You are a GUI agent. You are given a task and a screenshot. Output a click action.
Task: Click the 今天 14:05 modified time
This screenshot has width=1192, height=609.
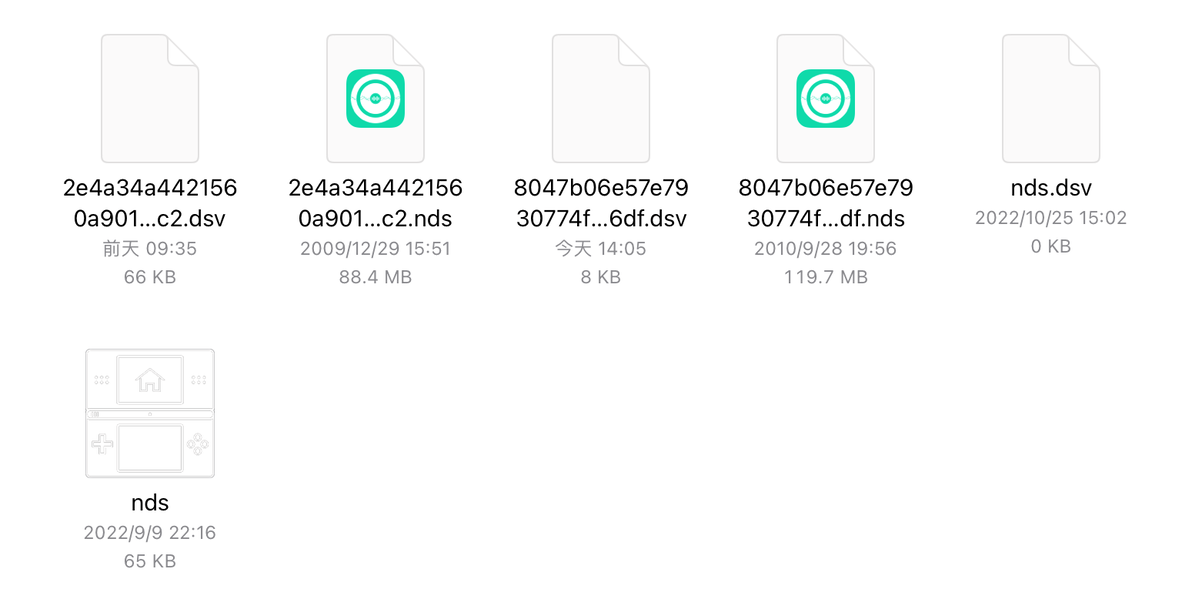point(601,249)
